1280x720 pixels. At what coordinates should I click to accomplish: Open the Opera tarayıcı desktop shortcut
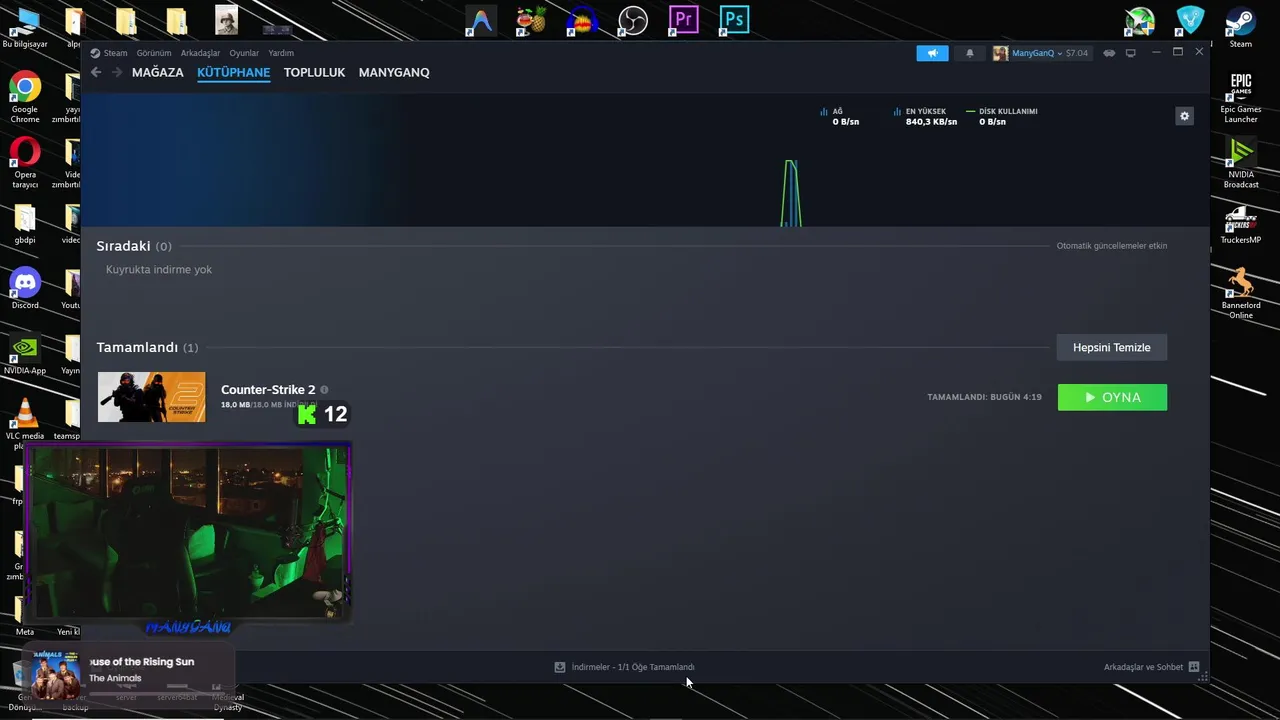(25, 163)
